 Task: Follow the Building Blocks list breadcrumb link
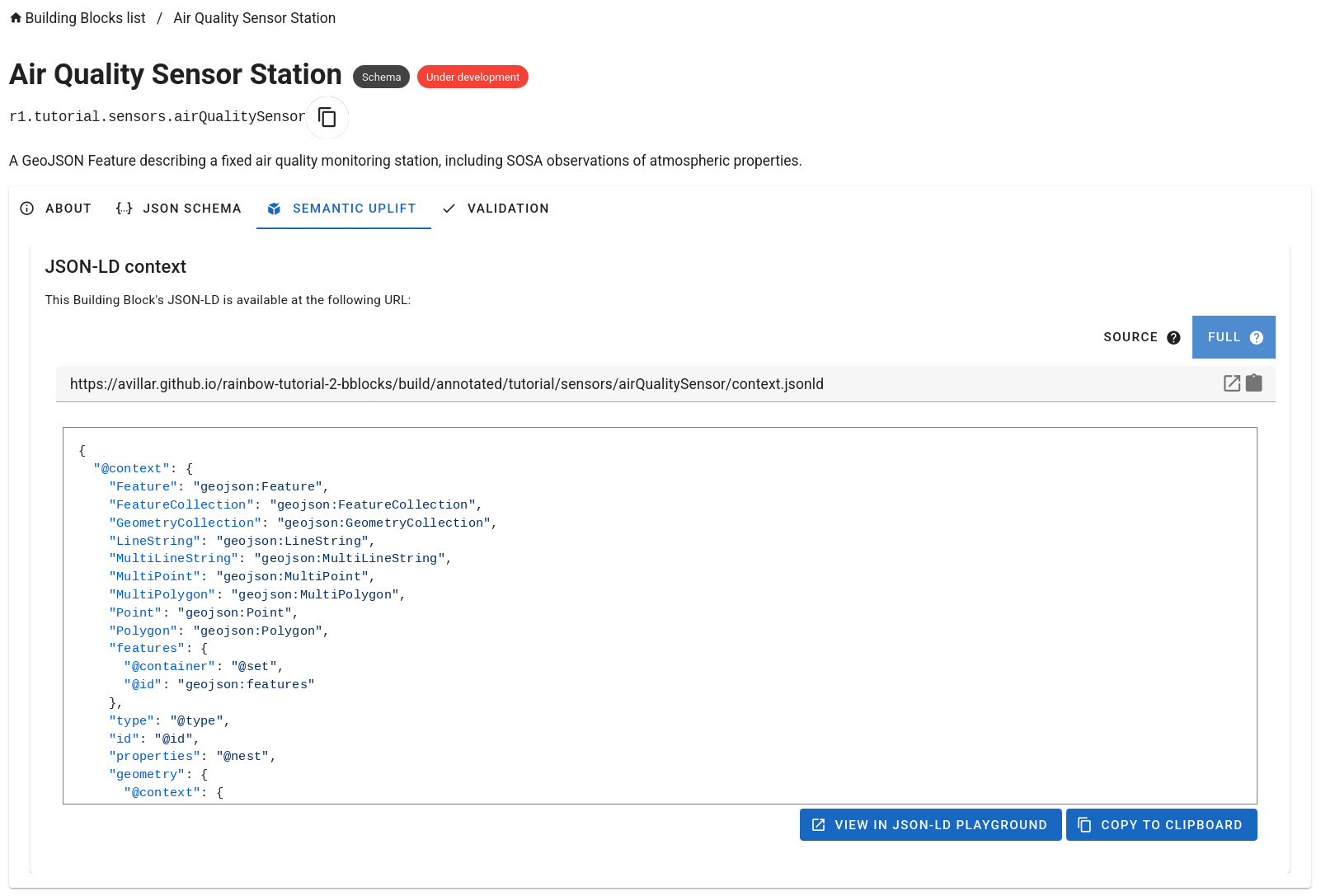(84, 17)
